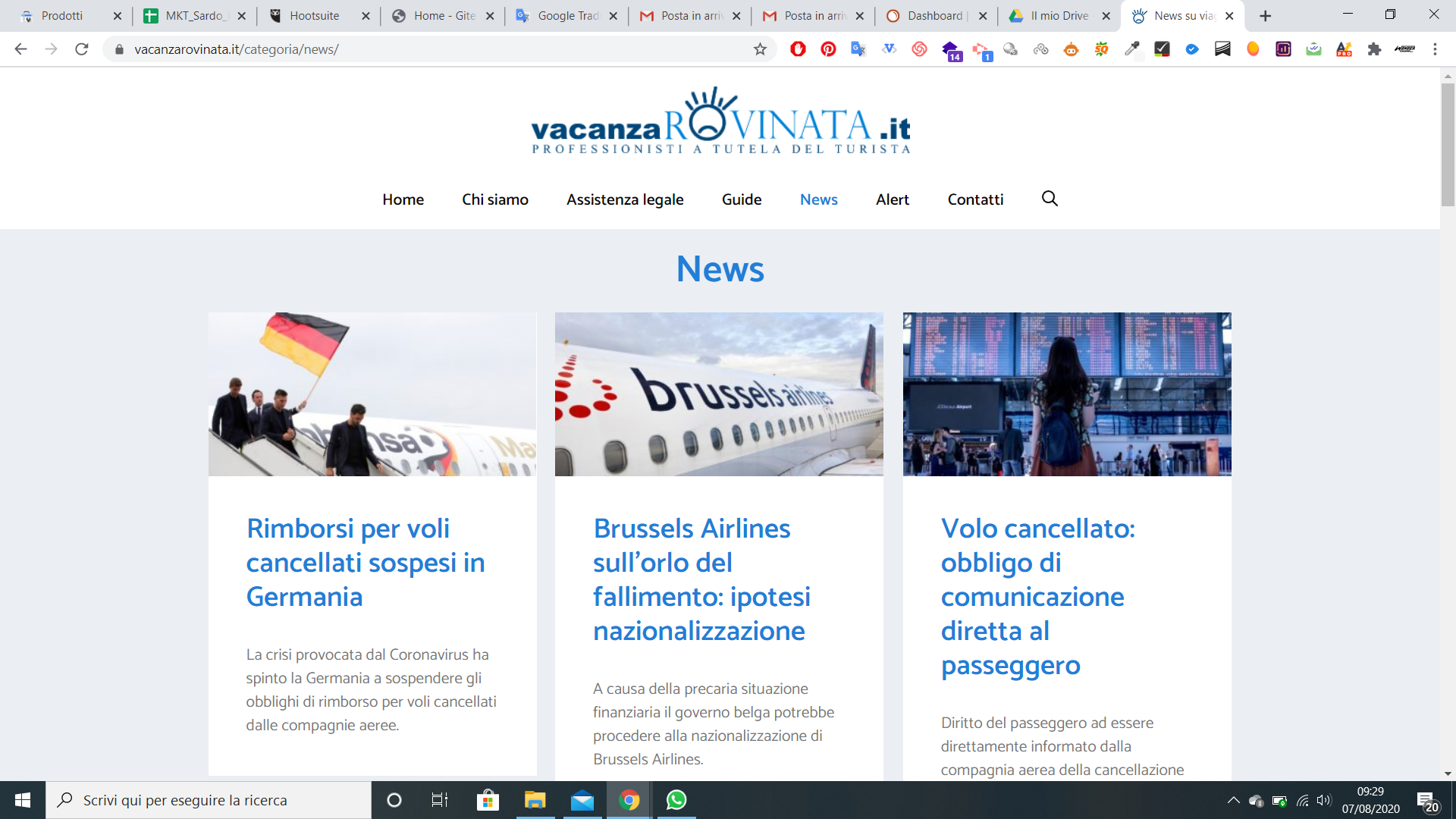This screenshot has height=819, width=1456.
Task: Click the airport departures board thumbnail
Action: click(x=1067, y=394)
